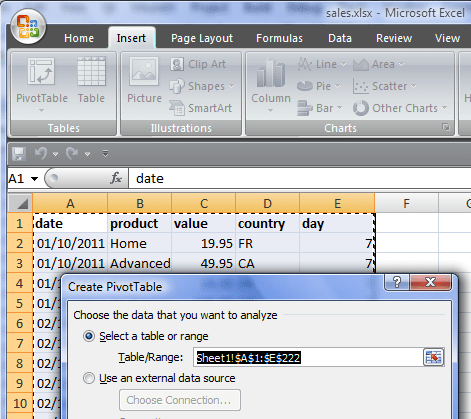Viewport: 471px width, 419px height.
Task: Click the Select All corner of the grid
Action: (20, 203)
